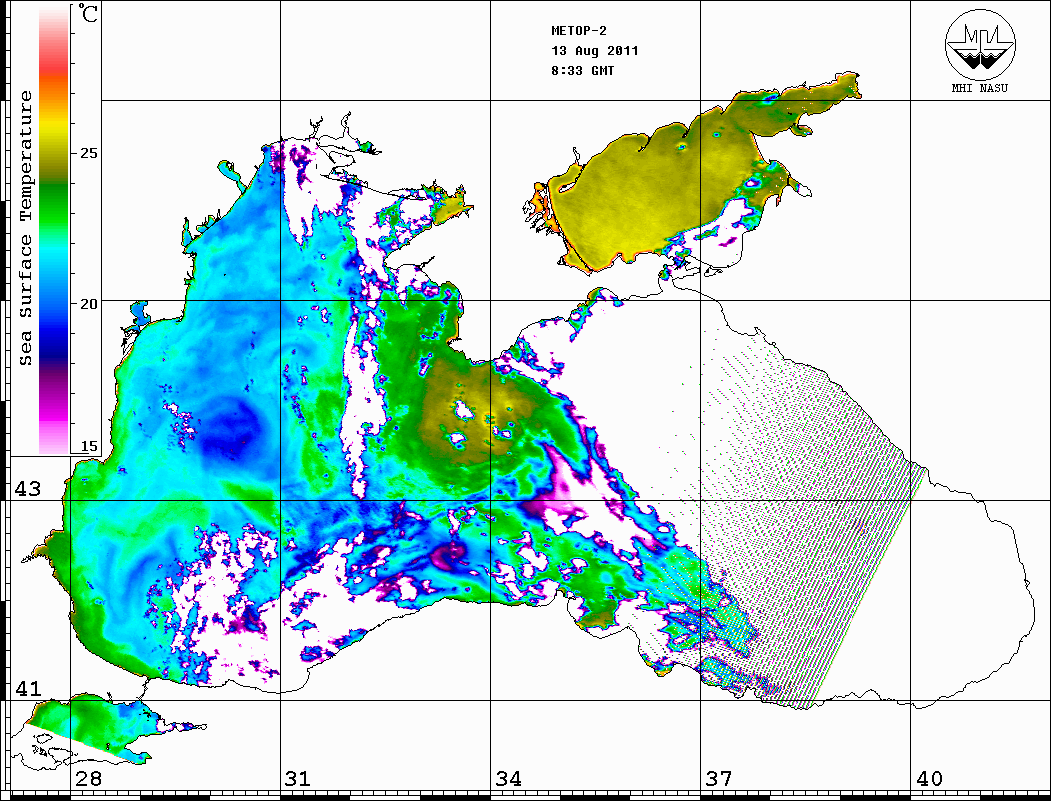Click the '15' color scale tick label

click(x=89, y=446)
